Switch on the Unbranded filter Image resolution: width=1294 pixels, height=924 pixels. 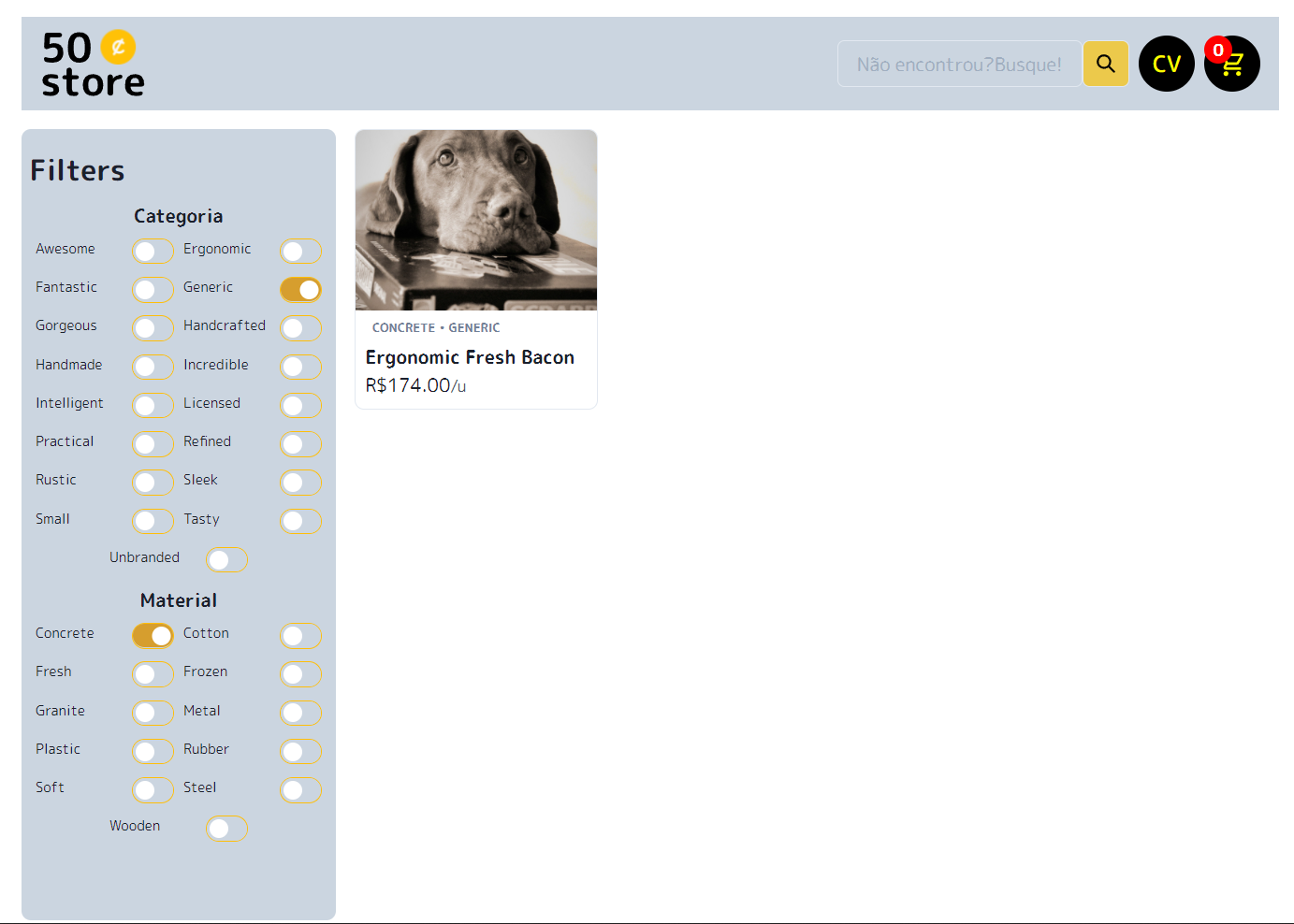(226, 559)
